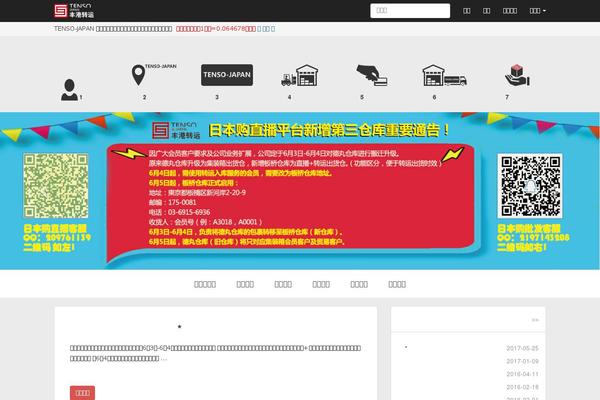Click the TENSO-JAPAN notice text below the header
The width and height of the screenshot is (600, 400).
pos(113,29)
